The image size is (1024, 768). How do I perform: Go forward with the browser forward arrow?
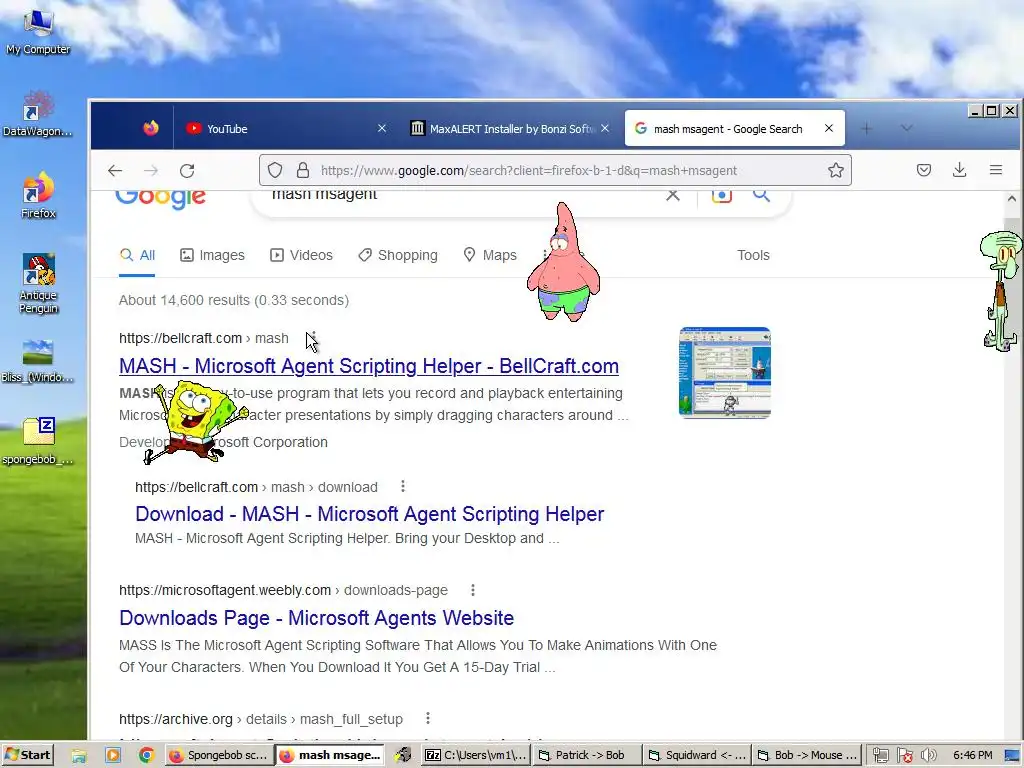pos(151,170)
